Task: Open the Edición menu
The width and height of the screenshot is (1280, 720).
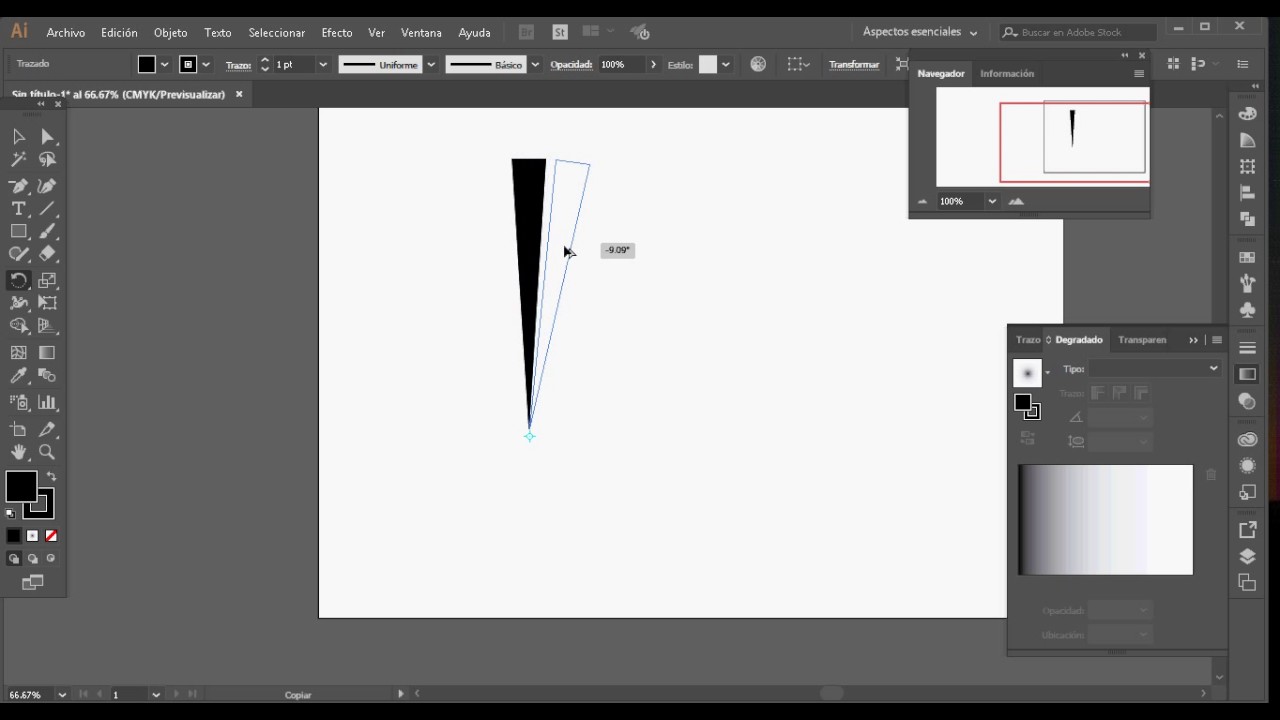Action: point(119,33)
